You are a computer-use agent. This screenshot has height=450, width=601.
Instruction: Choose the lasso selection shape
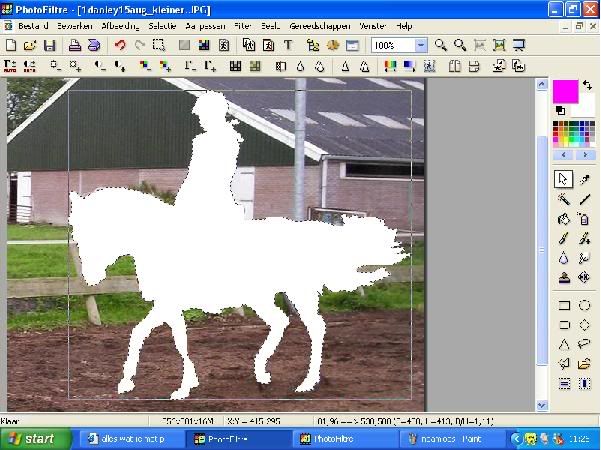point(584,343)
